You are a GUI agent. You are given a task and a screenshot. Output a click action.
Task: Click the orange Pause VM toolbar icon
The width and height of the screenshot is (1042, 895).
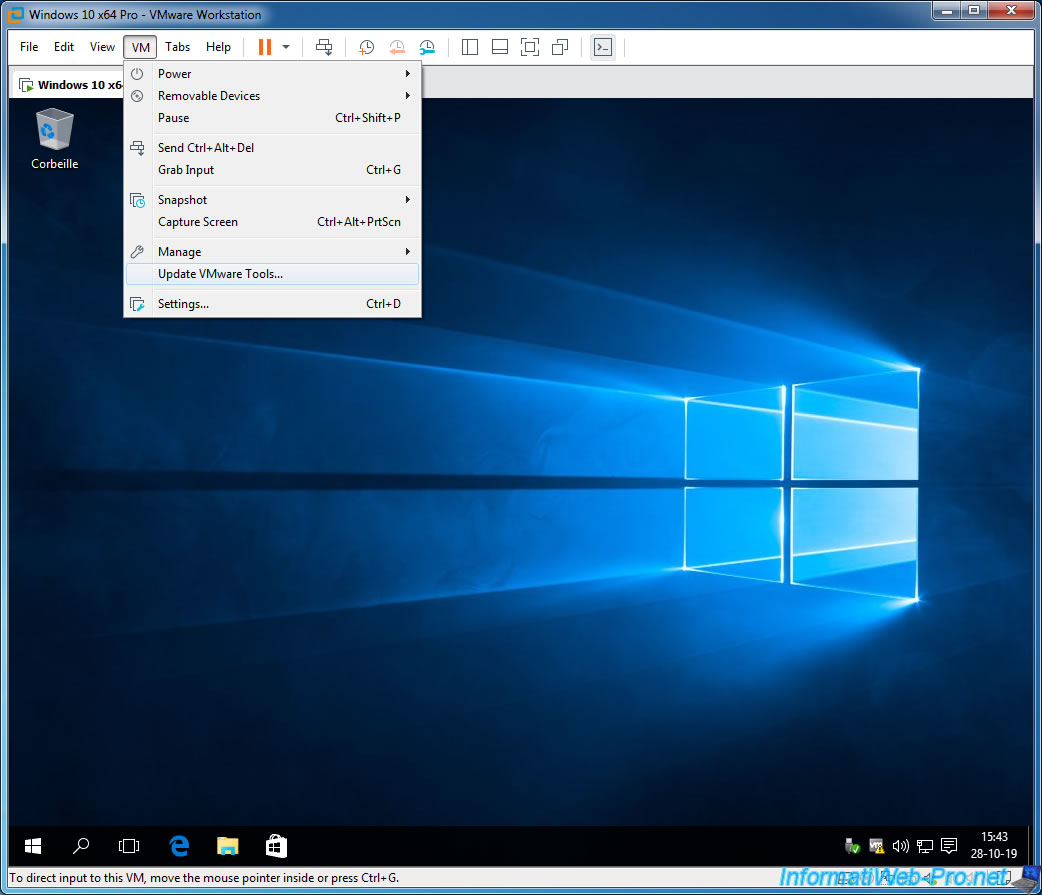pyautogui.click(x=264, y=47)
